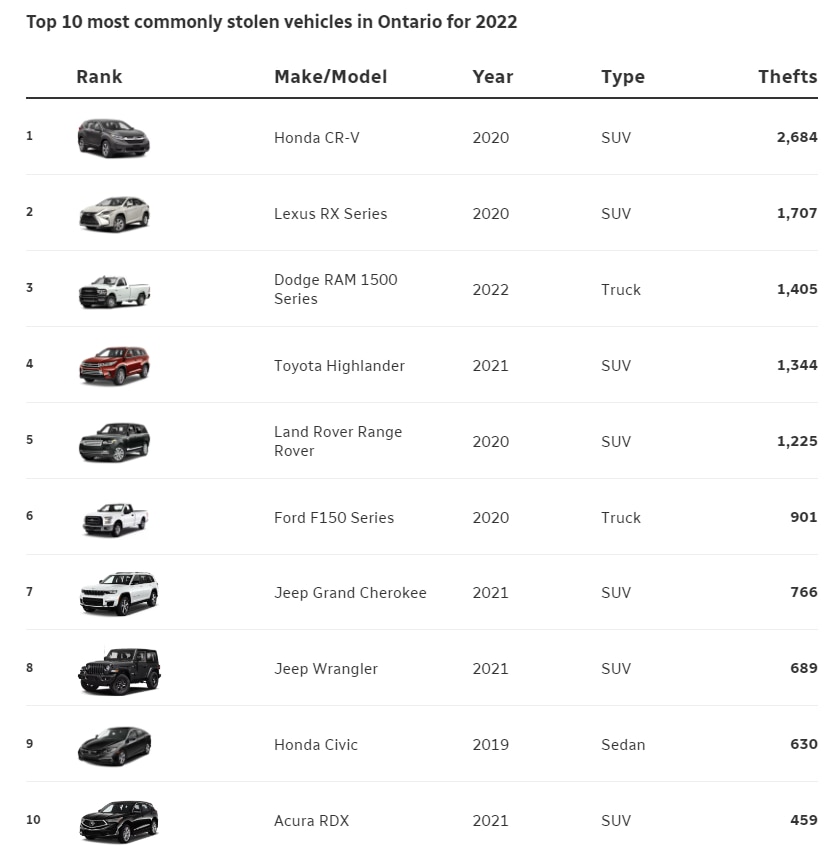Sort by the Thefts column header
This screenshot has width=829, height=855.
787,77
